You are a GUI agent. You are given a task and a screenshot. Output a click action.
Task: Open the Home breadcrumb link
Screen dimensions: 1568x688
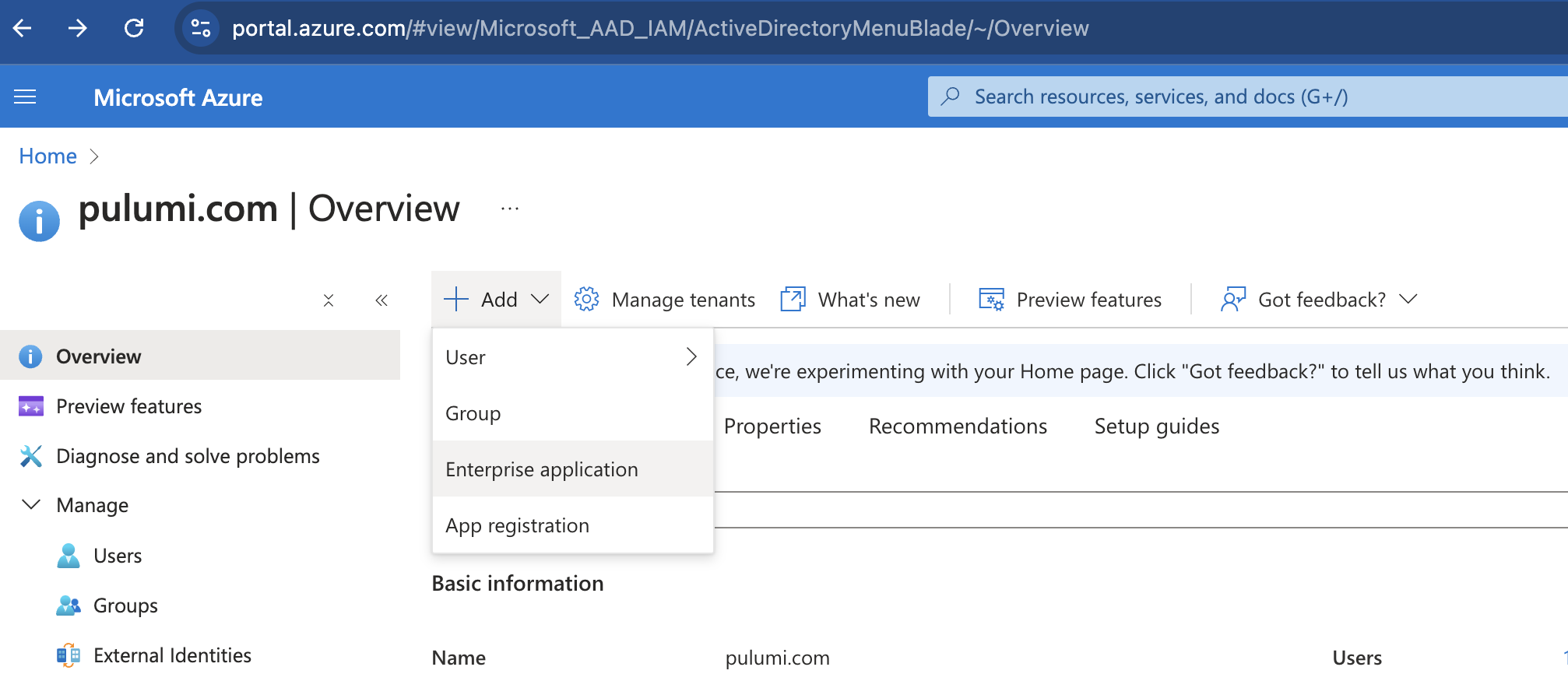[x=48, y=156]
